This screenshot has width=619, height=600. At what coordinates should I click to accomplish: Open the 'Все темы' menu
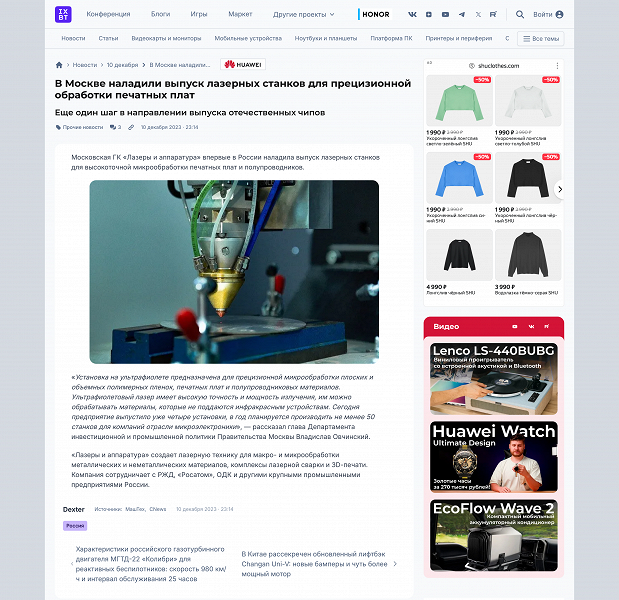[x=541, y=38]
